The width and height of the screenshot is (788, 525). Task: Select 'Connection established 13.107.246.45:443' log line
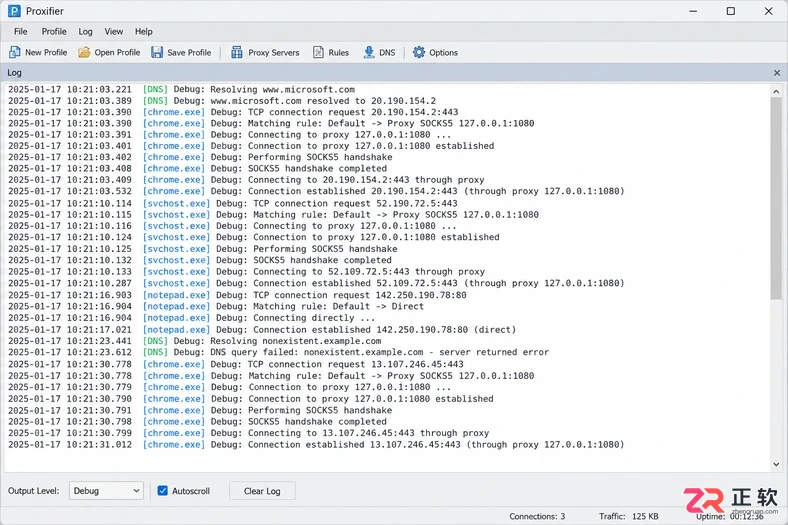(316, 445)
